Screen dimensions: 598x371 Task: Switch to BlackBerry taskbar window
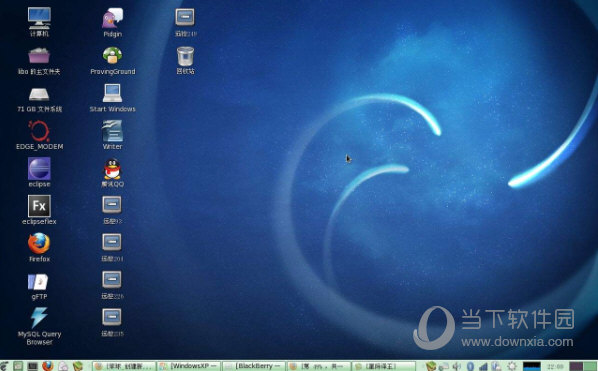[254, 366]
